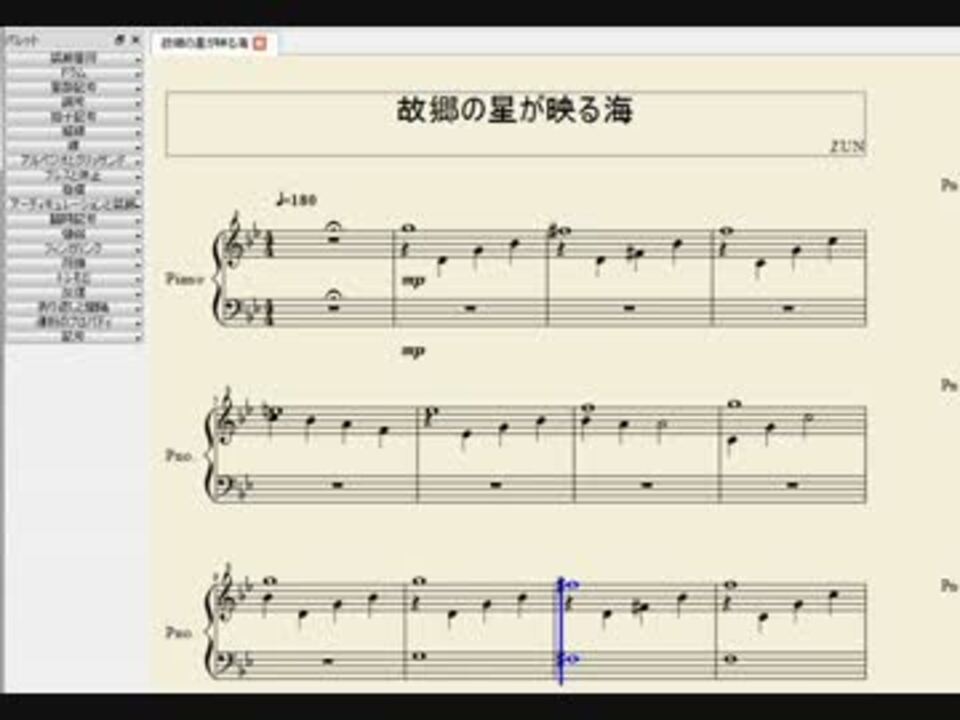Click the Pno label of the third system
960x720 pixels.
[178, 632]
